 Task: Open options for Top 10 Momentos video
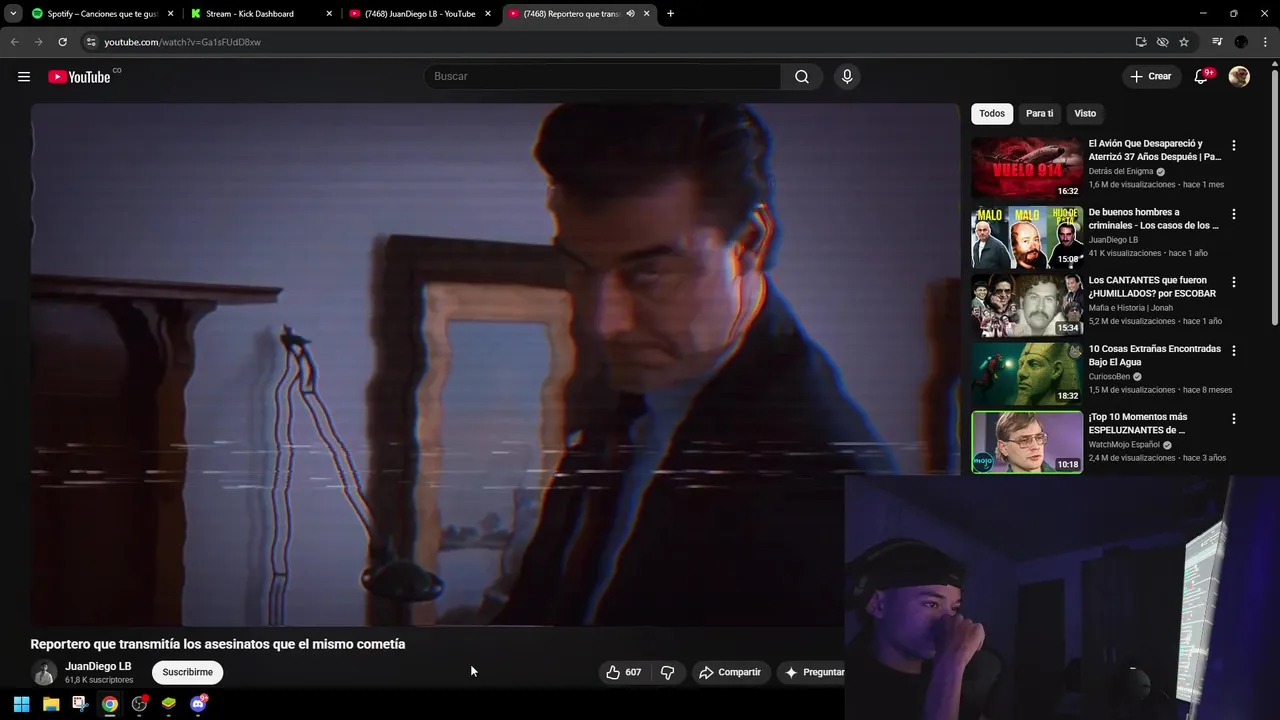[1233, 419]
